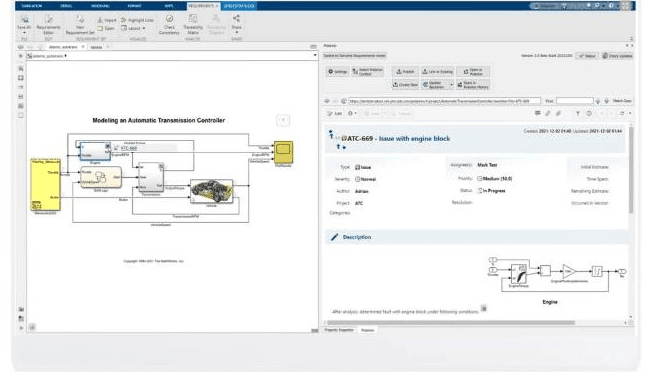Click Open in Polarion History button

coord(473,85)
